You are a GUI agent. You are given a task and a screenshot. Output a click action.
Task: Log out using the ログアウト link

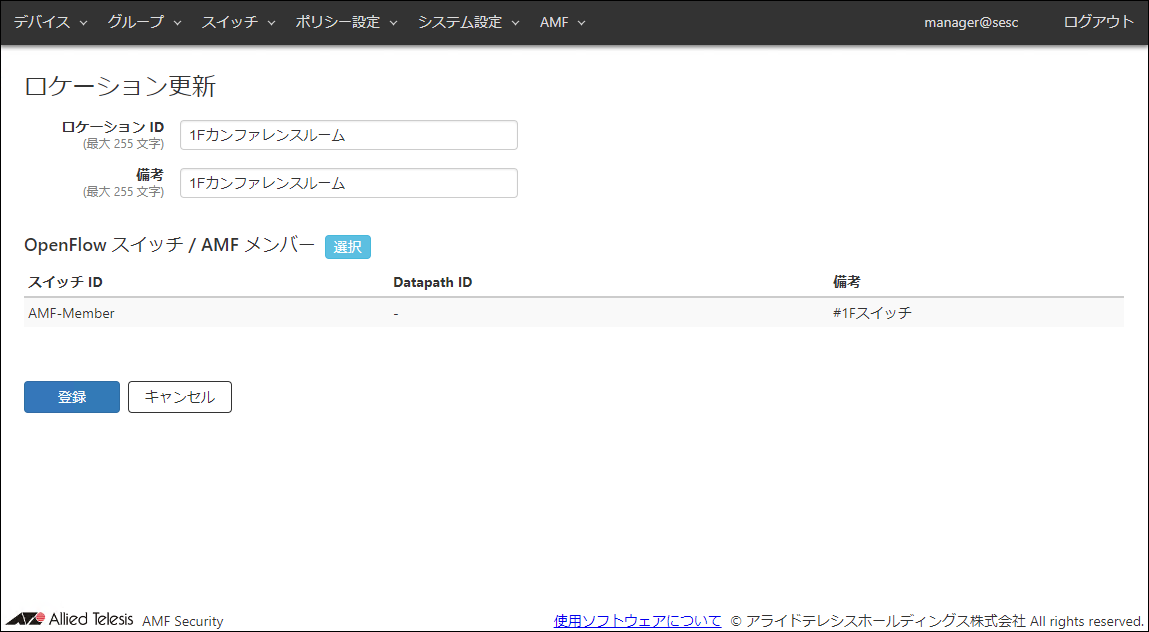1098,22
